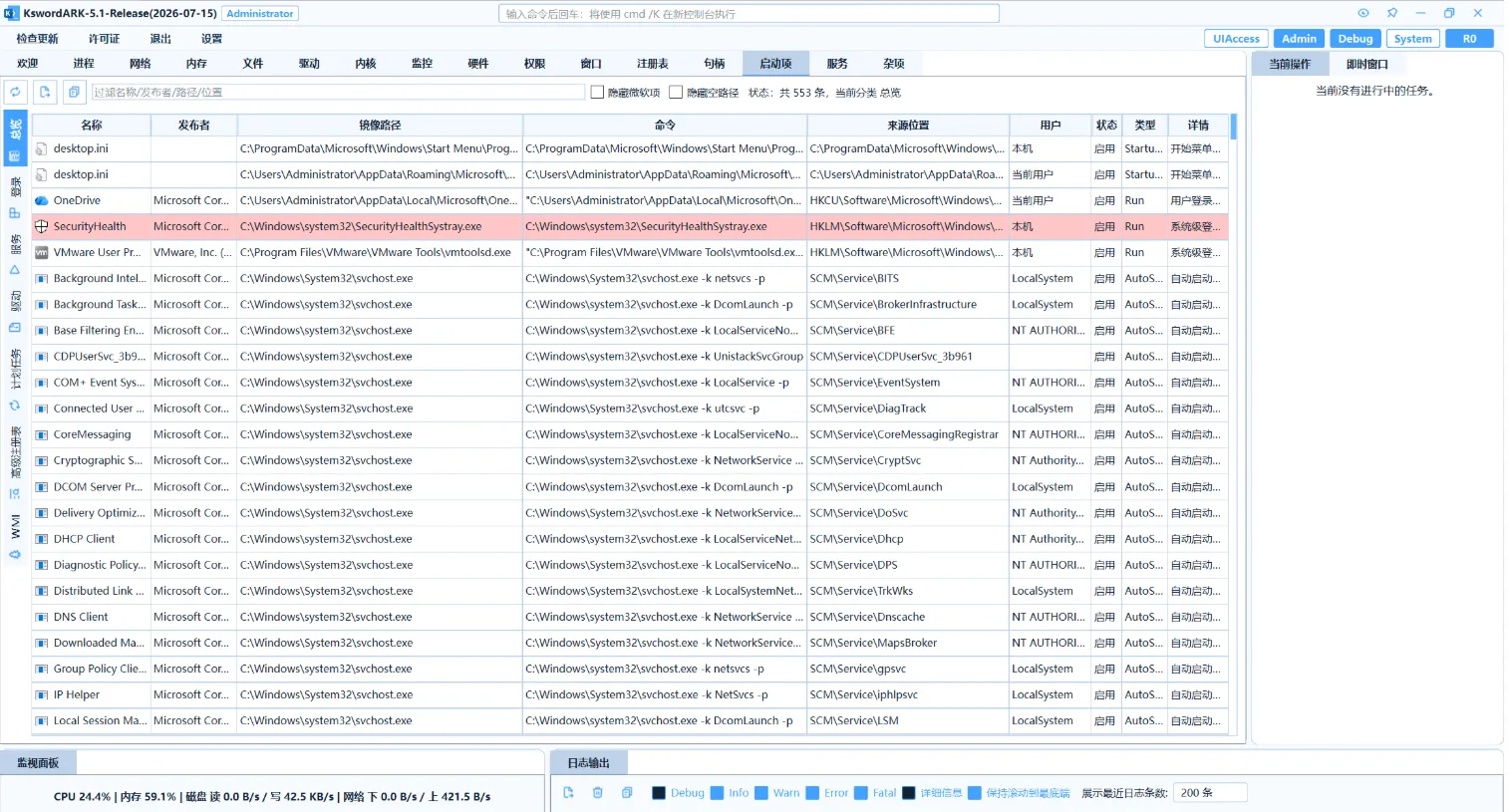Open the 高级注册表 vertical sidebar tab

pyautogui.click(x=15, y=461)
